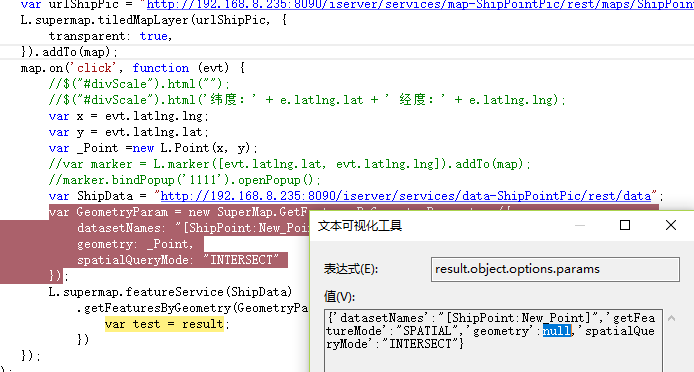Click the commented L.marker addTo(map) line
Image resolution: width=694 pixels, height=372 pixels.
coord(290,164)
